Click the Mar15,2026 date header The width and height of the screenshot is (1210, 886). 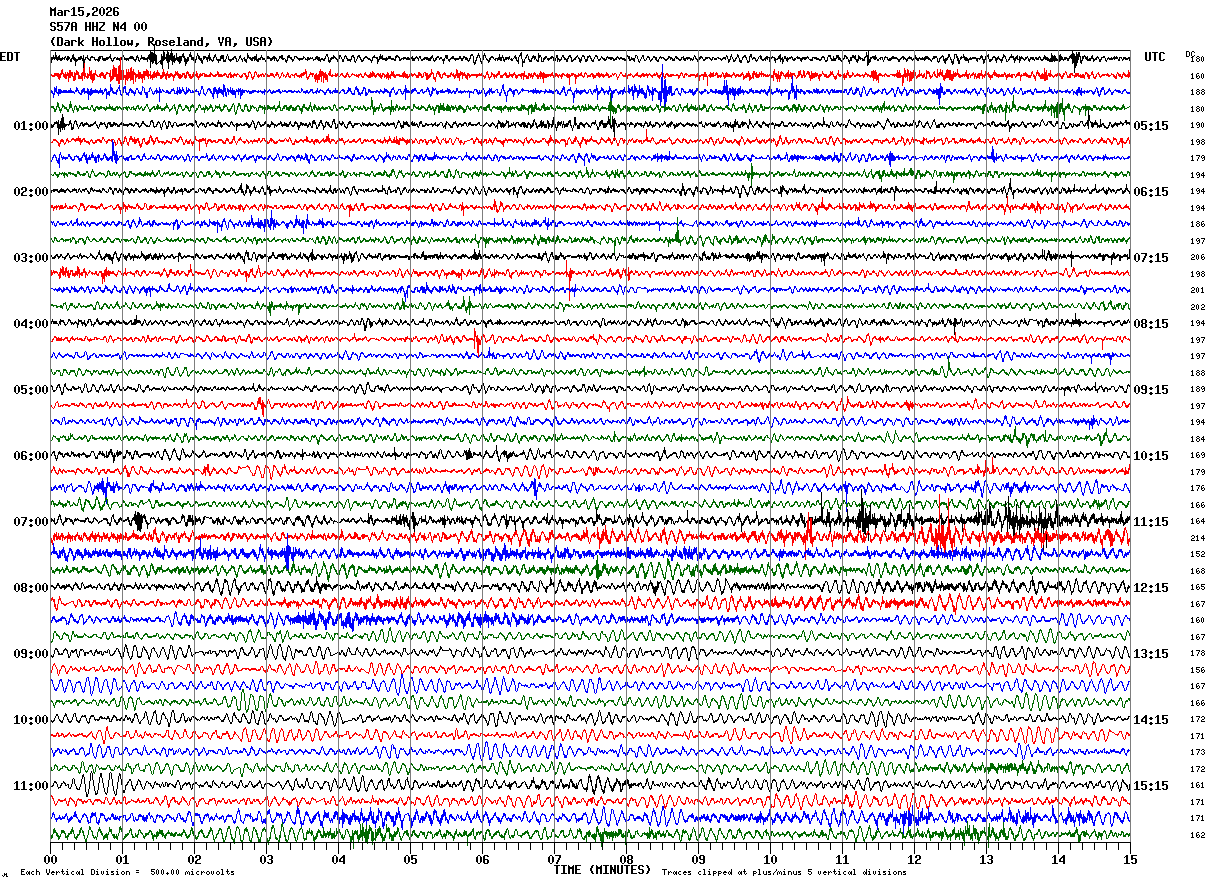(x=84, y=12)
